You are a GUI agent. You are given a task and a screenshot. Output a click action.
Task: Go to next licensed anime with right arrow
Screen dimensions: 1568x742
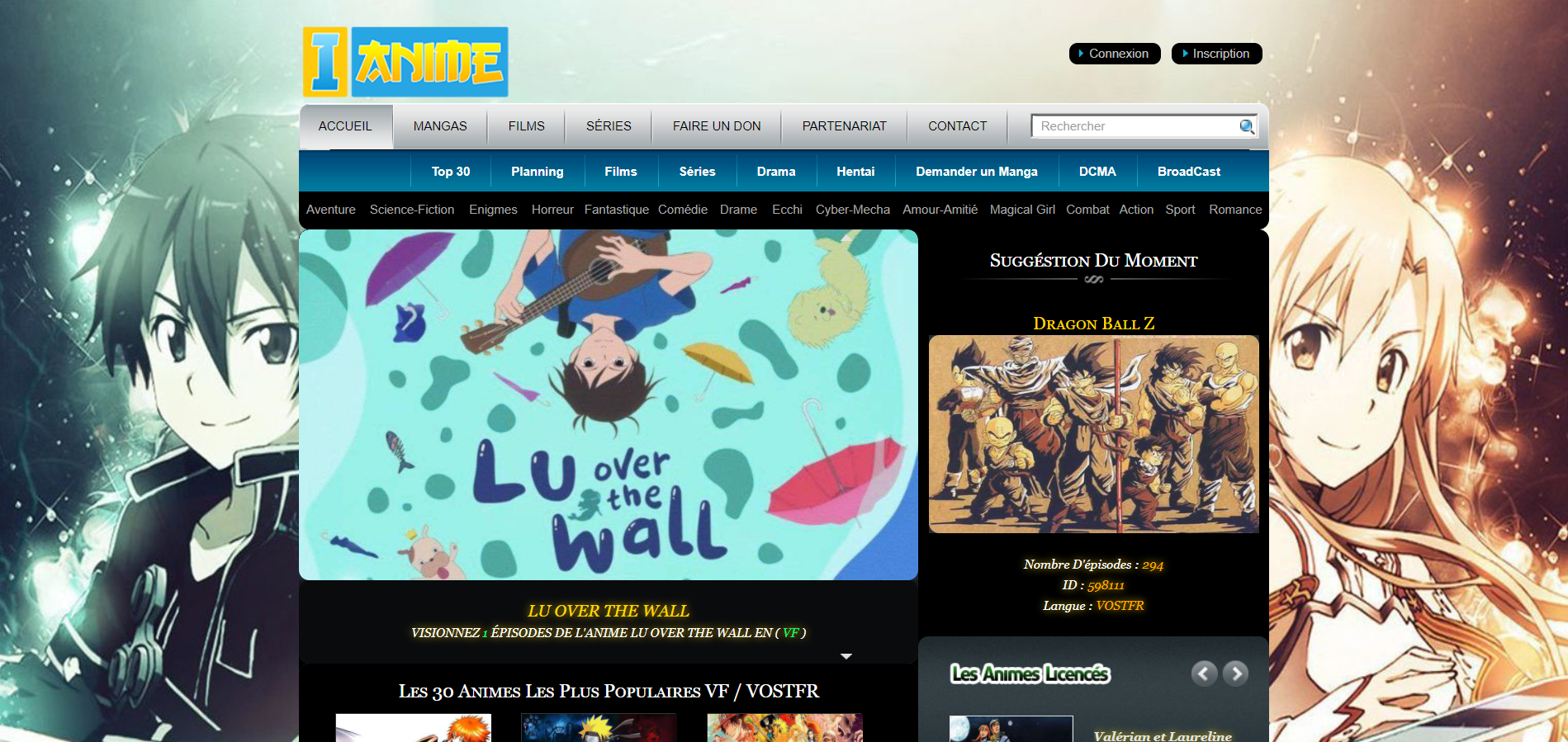(x=1235, y=673)
